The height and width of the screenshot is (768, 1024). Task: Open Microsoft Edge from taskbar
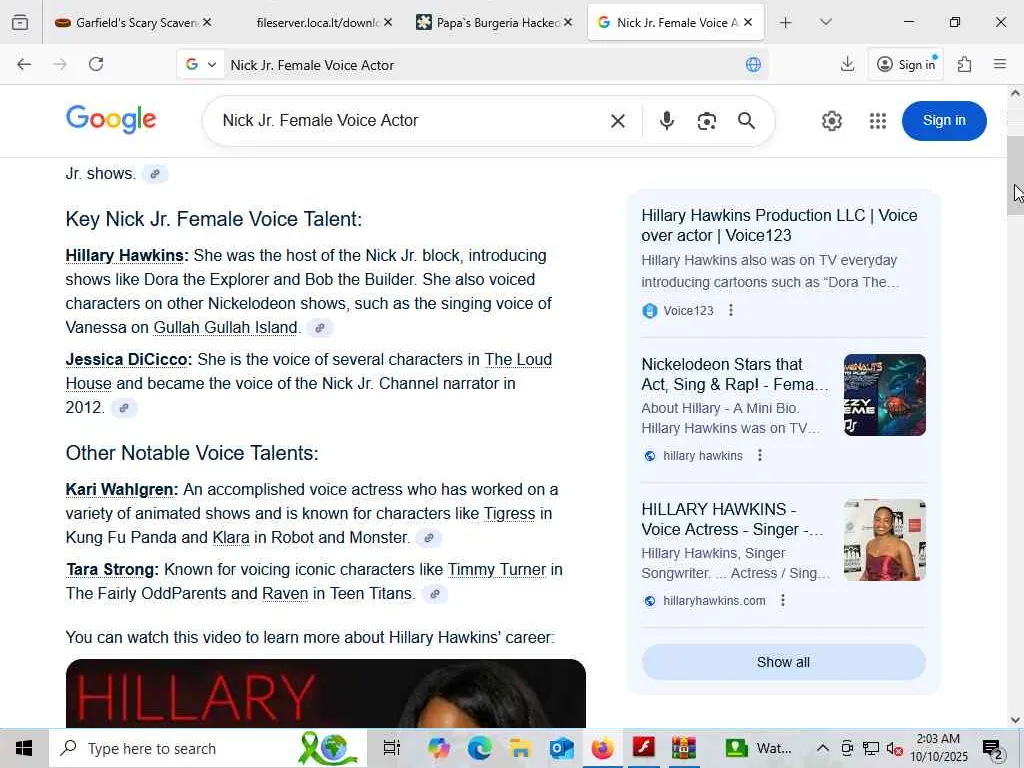479,748
